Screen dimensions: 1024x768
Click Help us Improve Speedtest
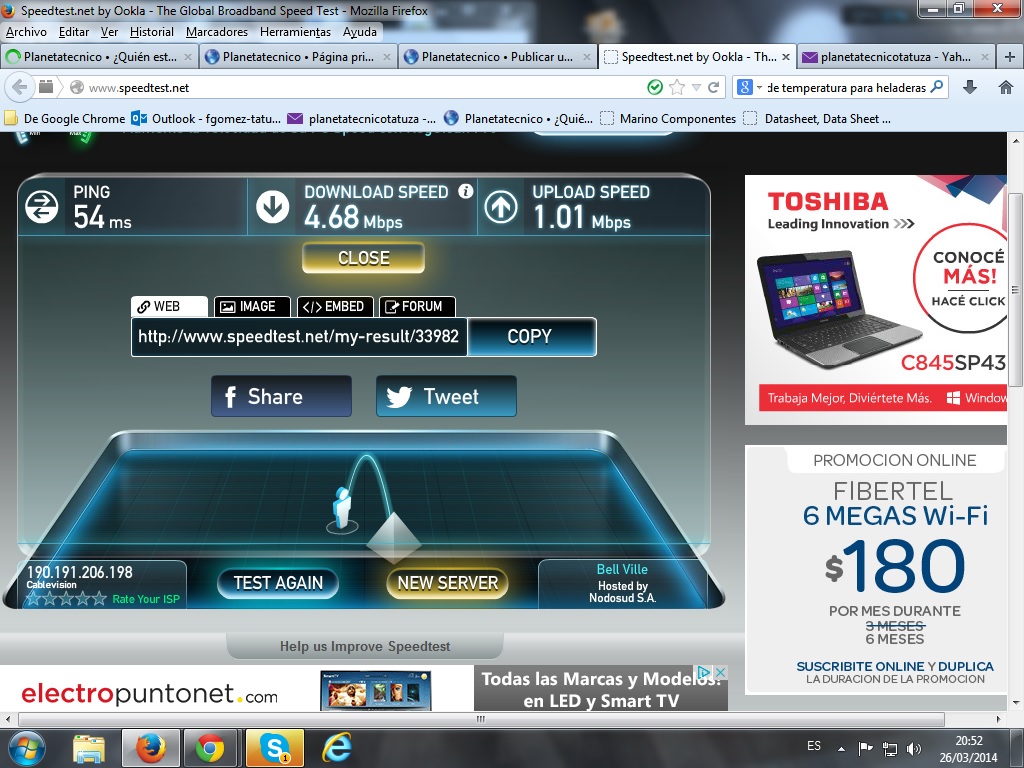point(365,646)
